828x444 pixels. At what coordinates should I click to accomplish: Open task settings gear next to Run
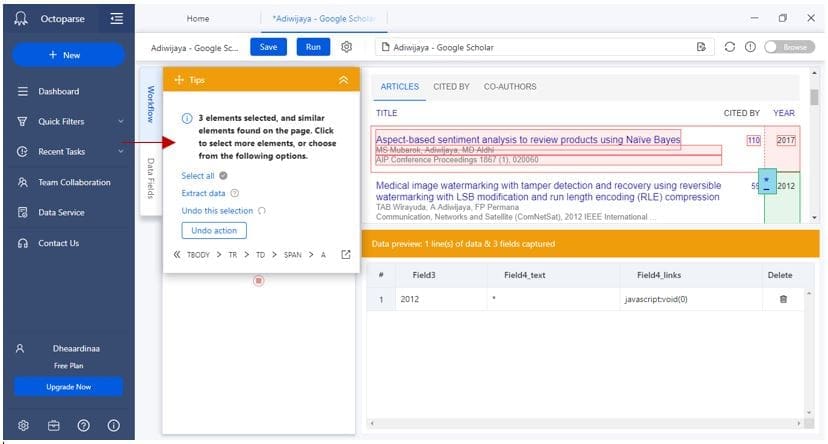[x=346, y=47]
